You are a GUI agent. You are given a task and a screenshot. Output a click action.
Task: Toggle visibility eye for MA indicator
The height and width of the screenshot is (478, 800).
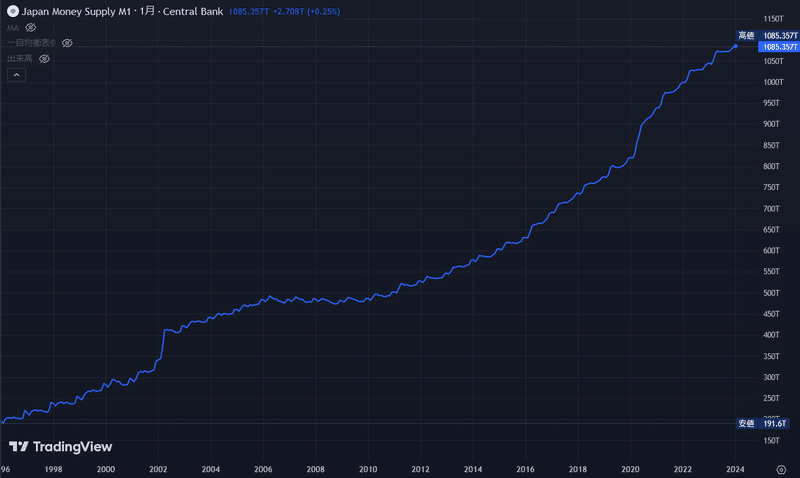(x=31, y=28)
